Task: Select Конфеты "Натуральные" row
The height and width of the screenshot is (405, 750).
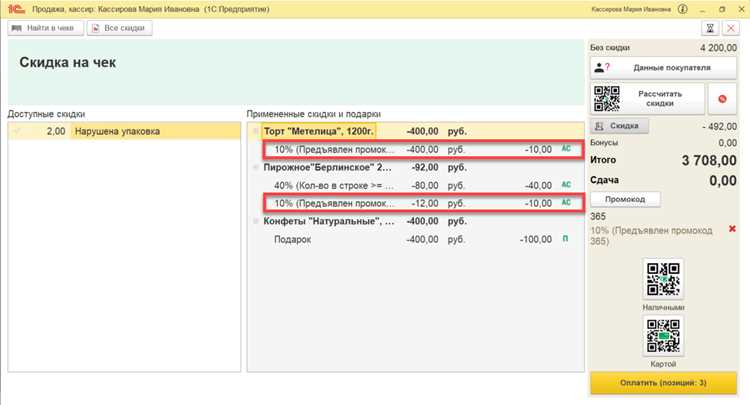Action: coord(416,221)
